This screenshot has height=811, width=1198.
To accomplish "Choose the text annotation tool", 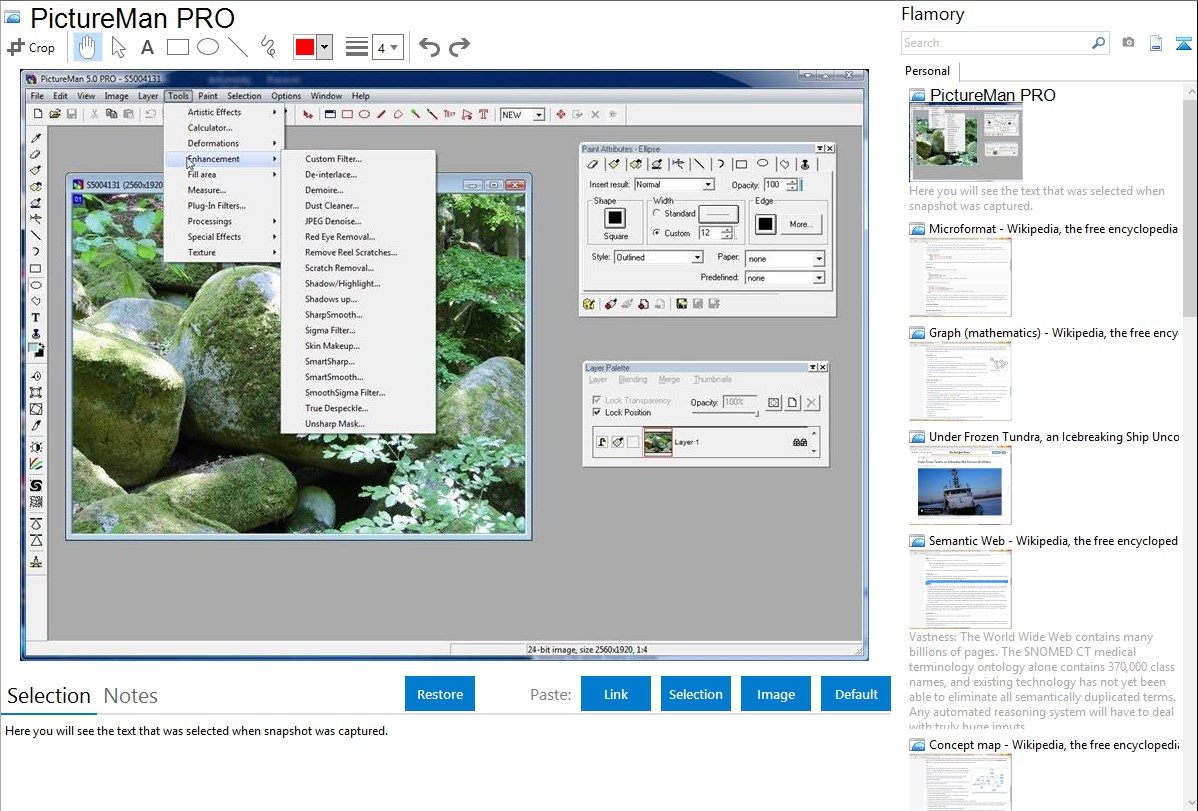I will (x=147, y=47).
